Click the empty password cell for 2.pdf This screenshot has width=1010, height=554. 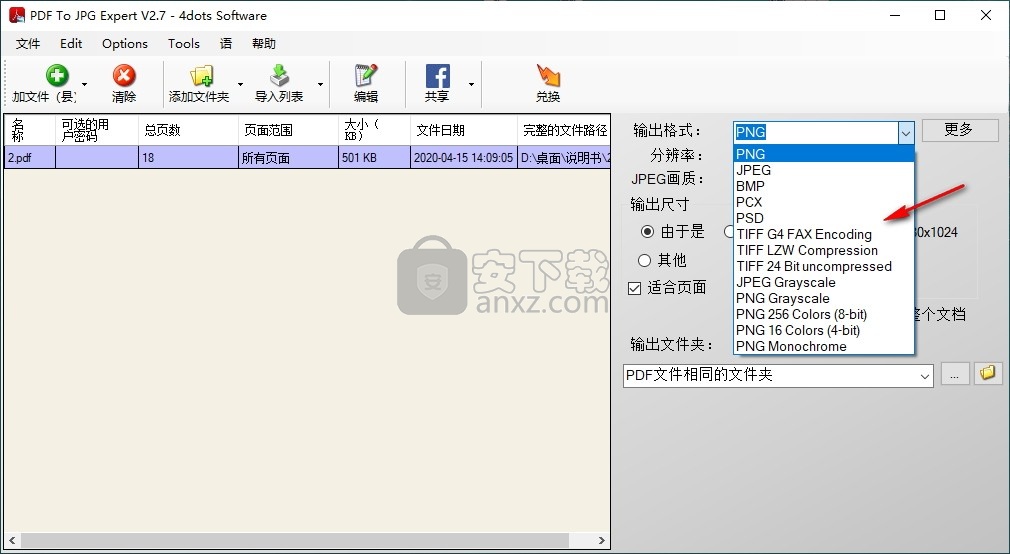[97, 158]
